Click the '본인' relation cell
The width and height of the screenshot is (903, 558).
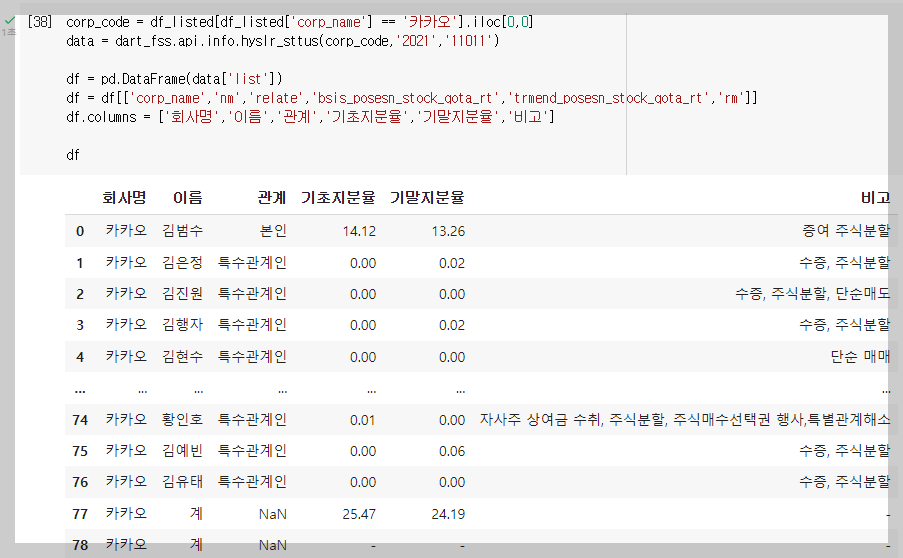[273, 231]
